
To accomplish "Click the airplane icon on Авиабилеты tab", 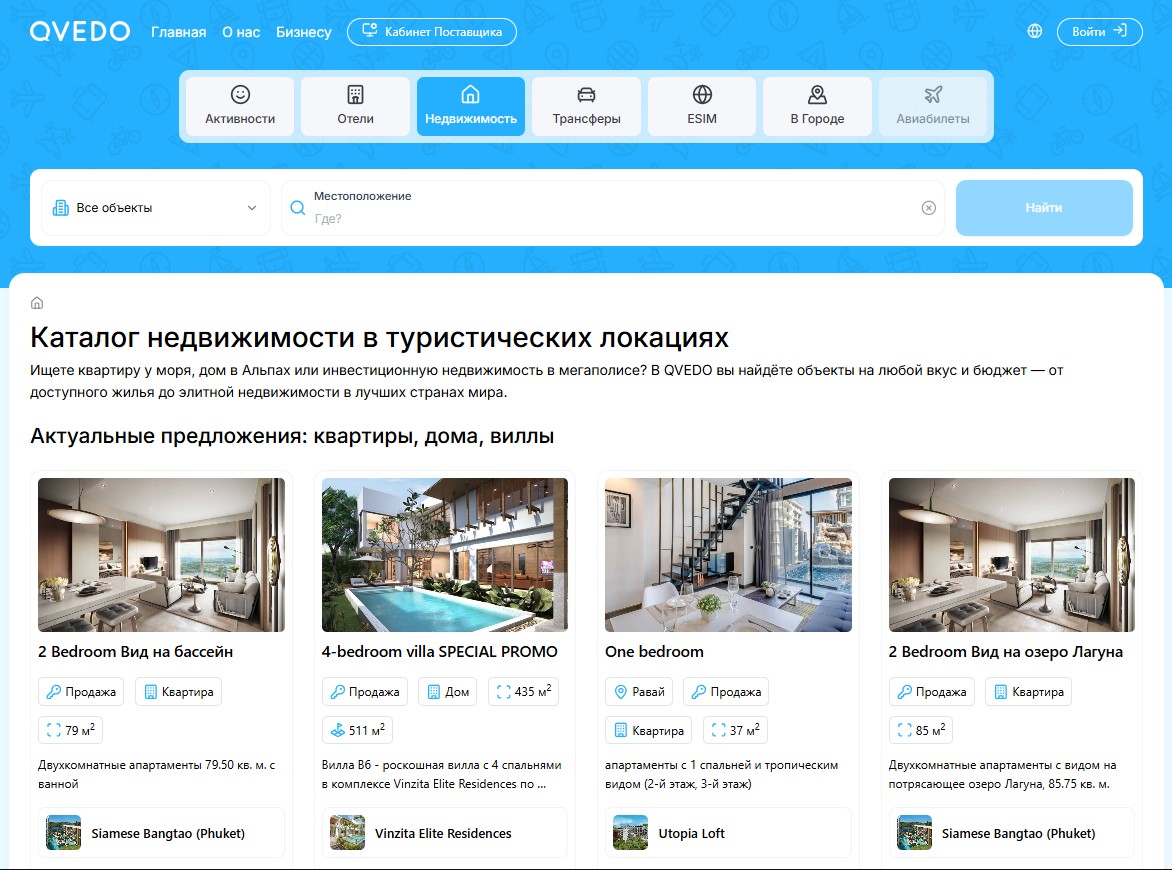I will pyautogui.click(x=934, y=94).
